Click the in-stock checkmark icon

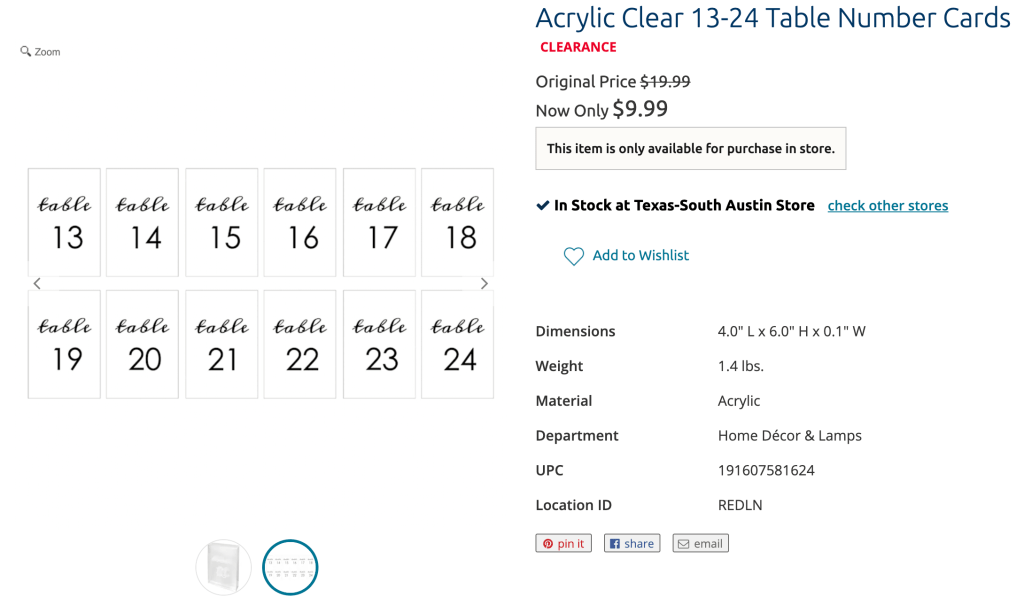[x=543, y=205]
